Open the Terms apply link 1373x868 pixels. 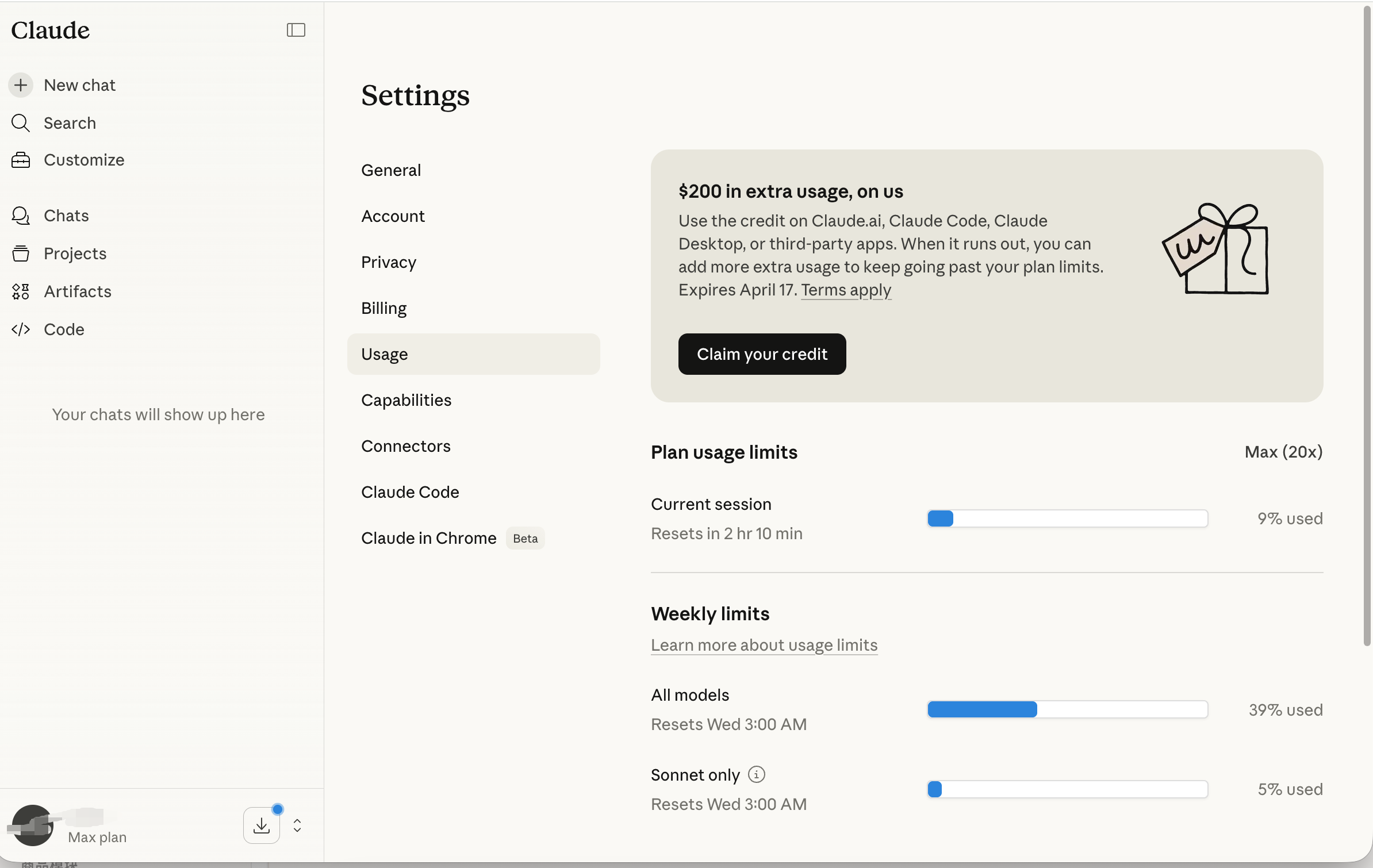pos(846,290)
